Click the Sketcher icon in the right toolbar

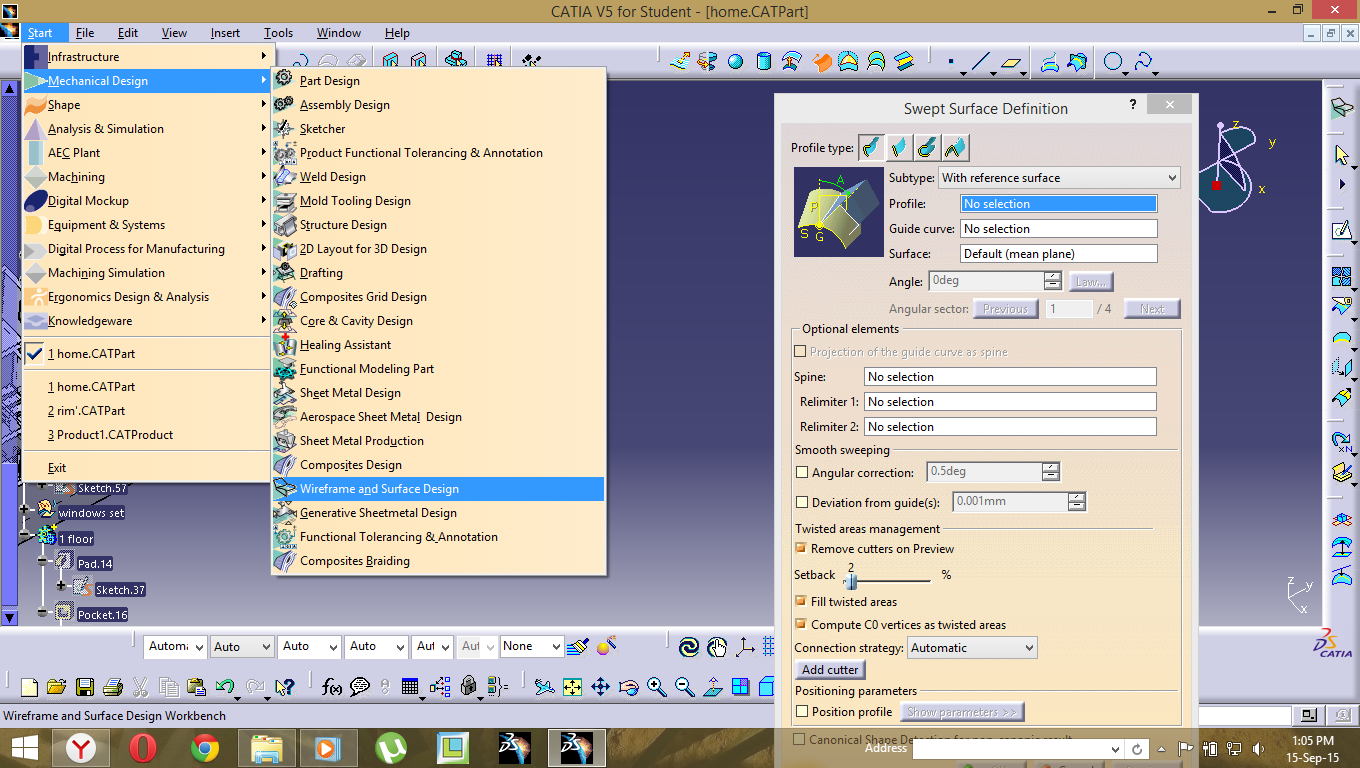[x=1342, y=231]
